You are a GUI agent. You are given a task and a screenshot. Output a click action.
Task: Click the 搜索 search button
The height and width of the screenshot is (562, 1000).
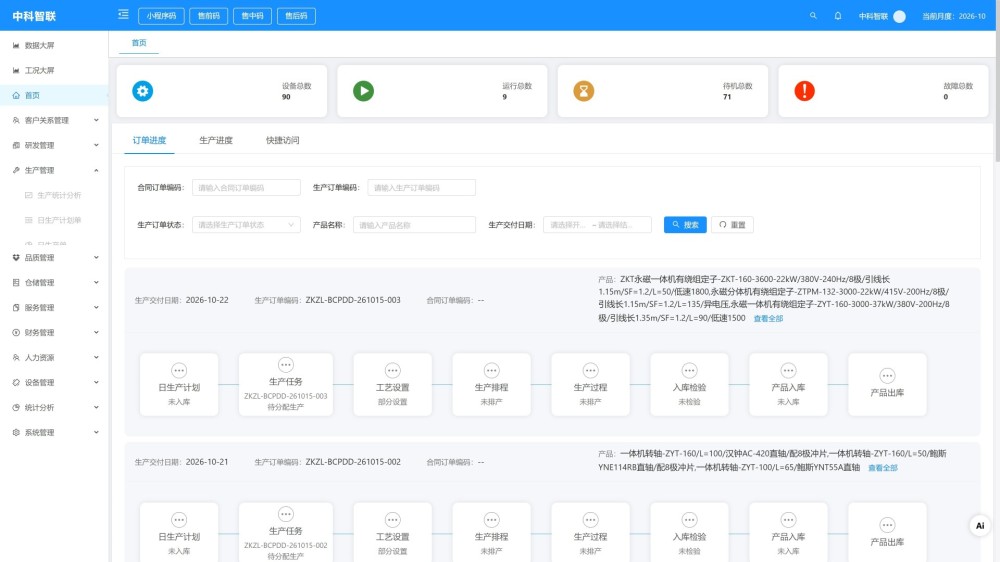coord(685,225)
